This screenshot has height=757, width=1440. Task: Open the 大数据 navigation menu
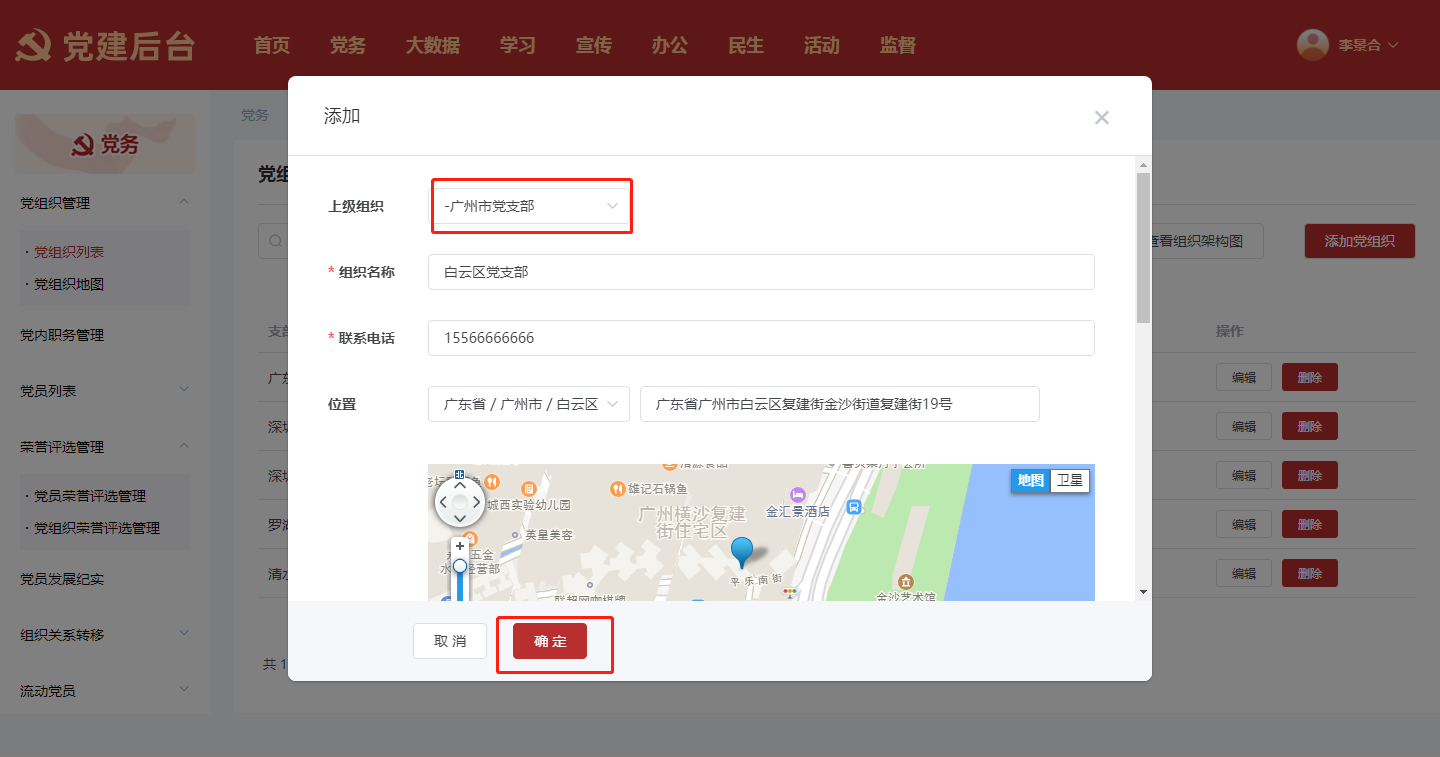(432, 45)
